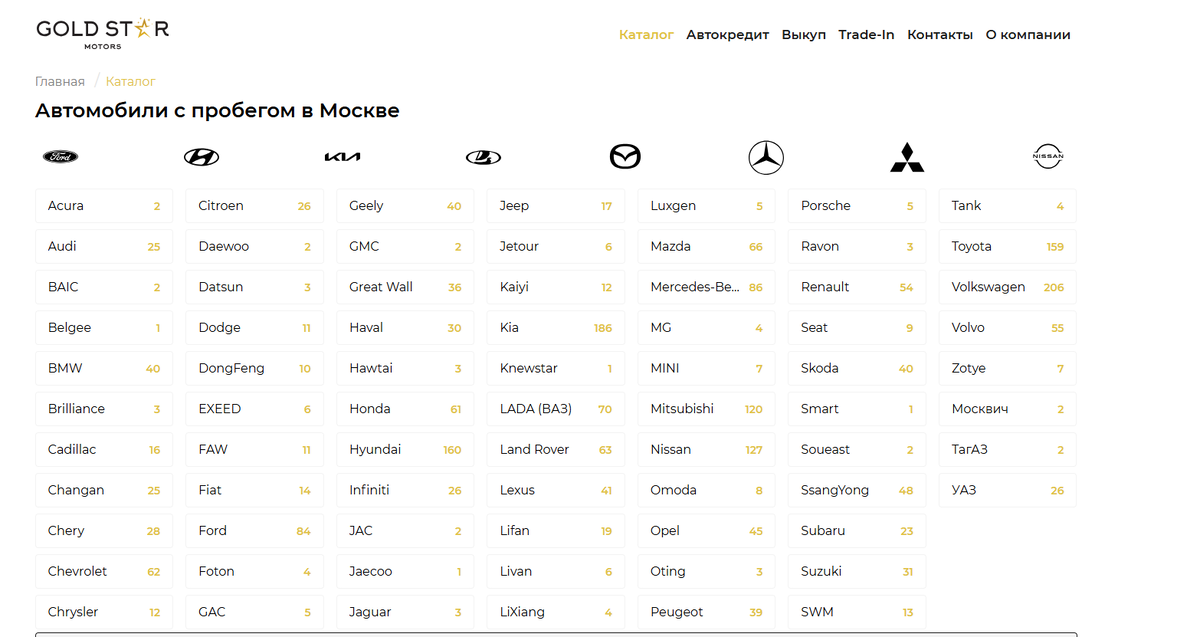This screenshot has width=1200, height=637.
Task: Open the Ford list button with 84
Action: point(255,531)
